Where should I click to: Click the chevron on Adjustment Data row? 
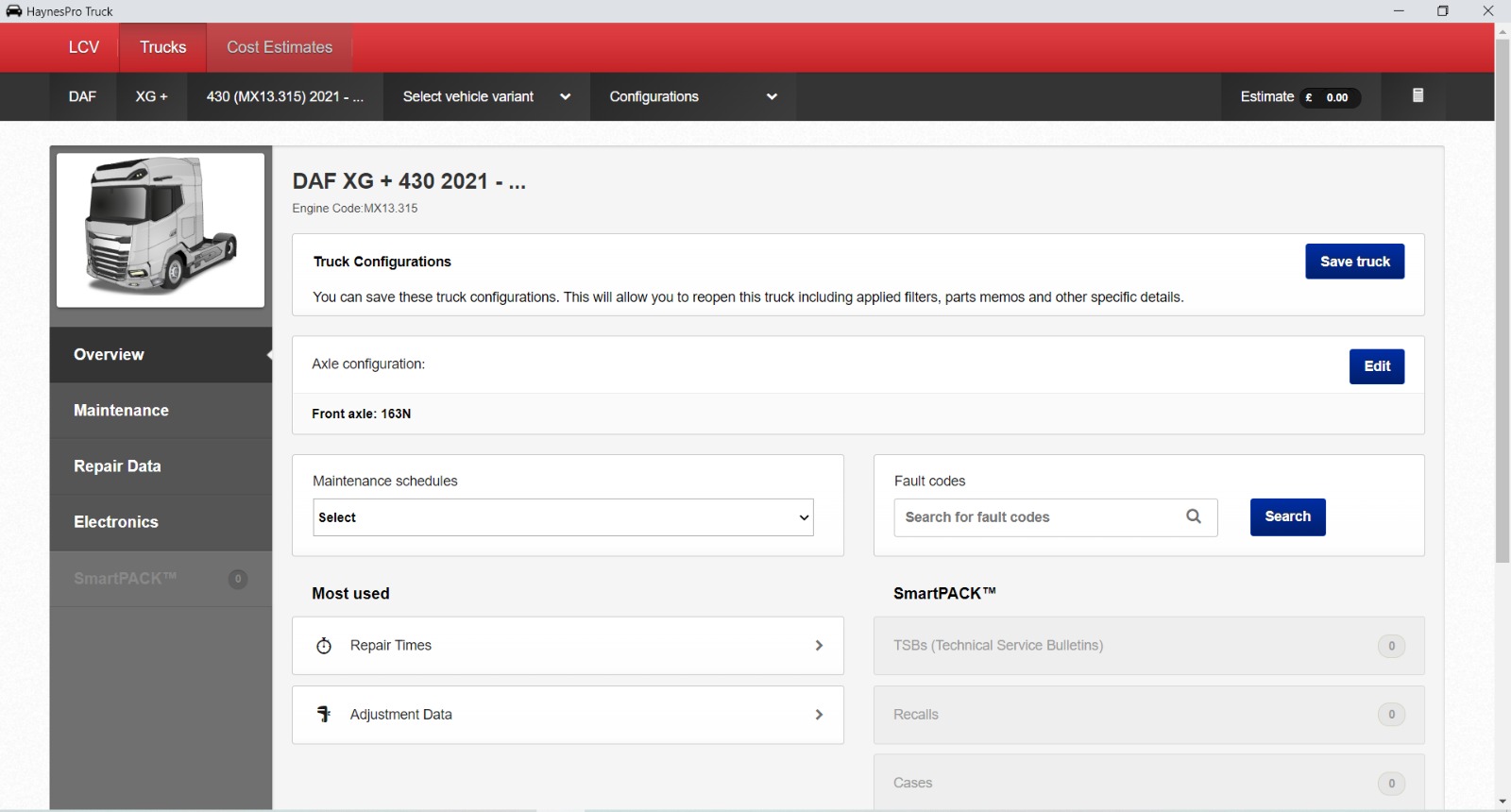click(x=819, y=715)
